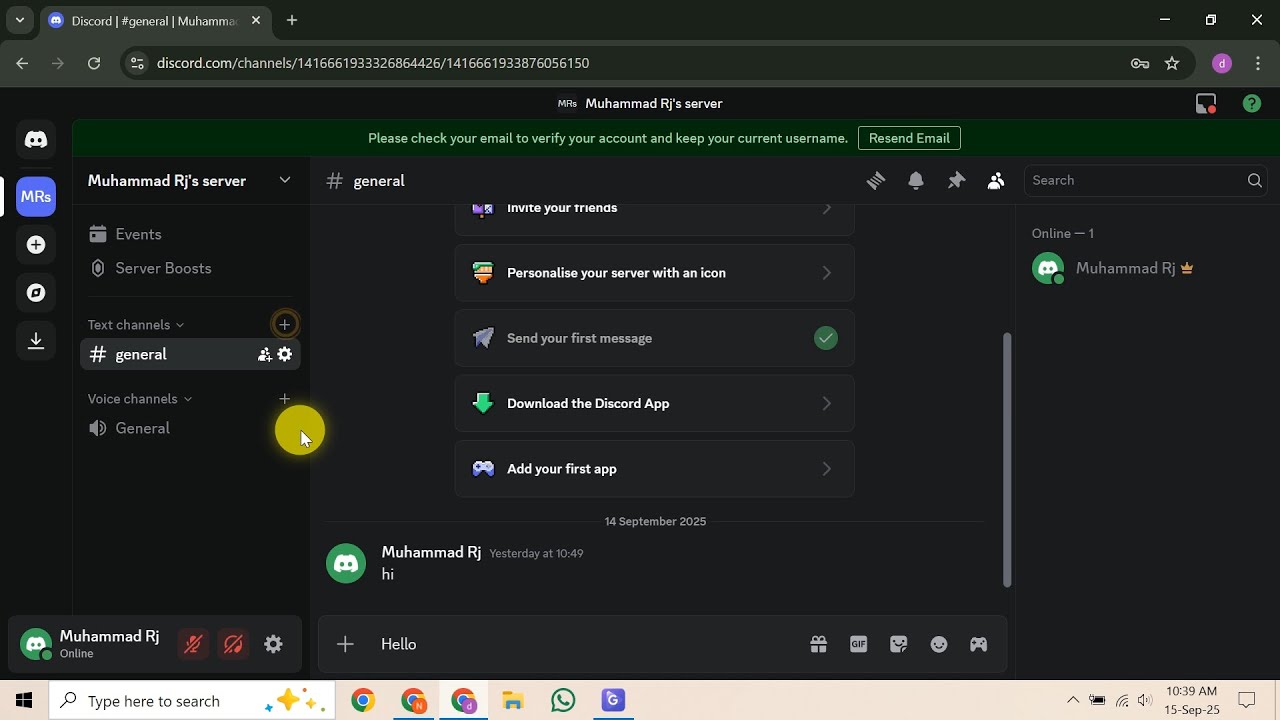Click Download Apps arrow icon in sidebar
This screenshot has width=1280, height=720.
tap(36, 341)
